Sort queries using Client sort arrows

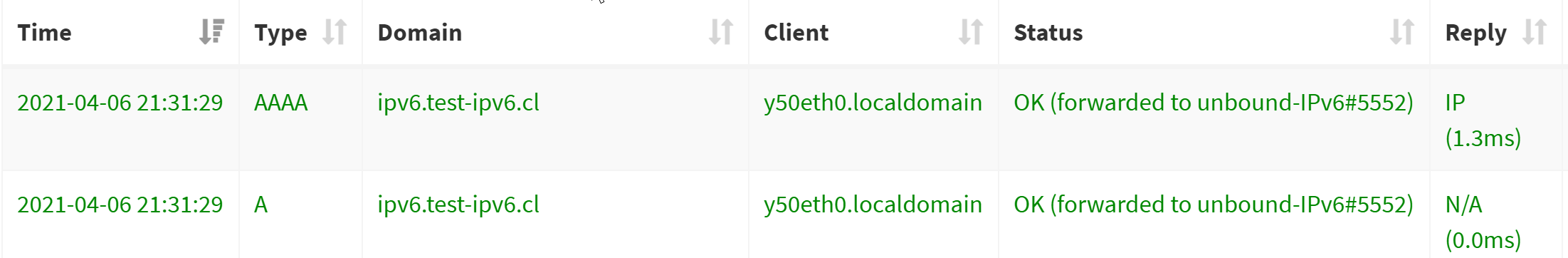[x=971, y=32]
